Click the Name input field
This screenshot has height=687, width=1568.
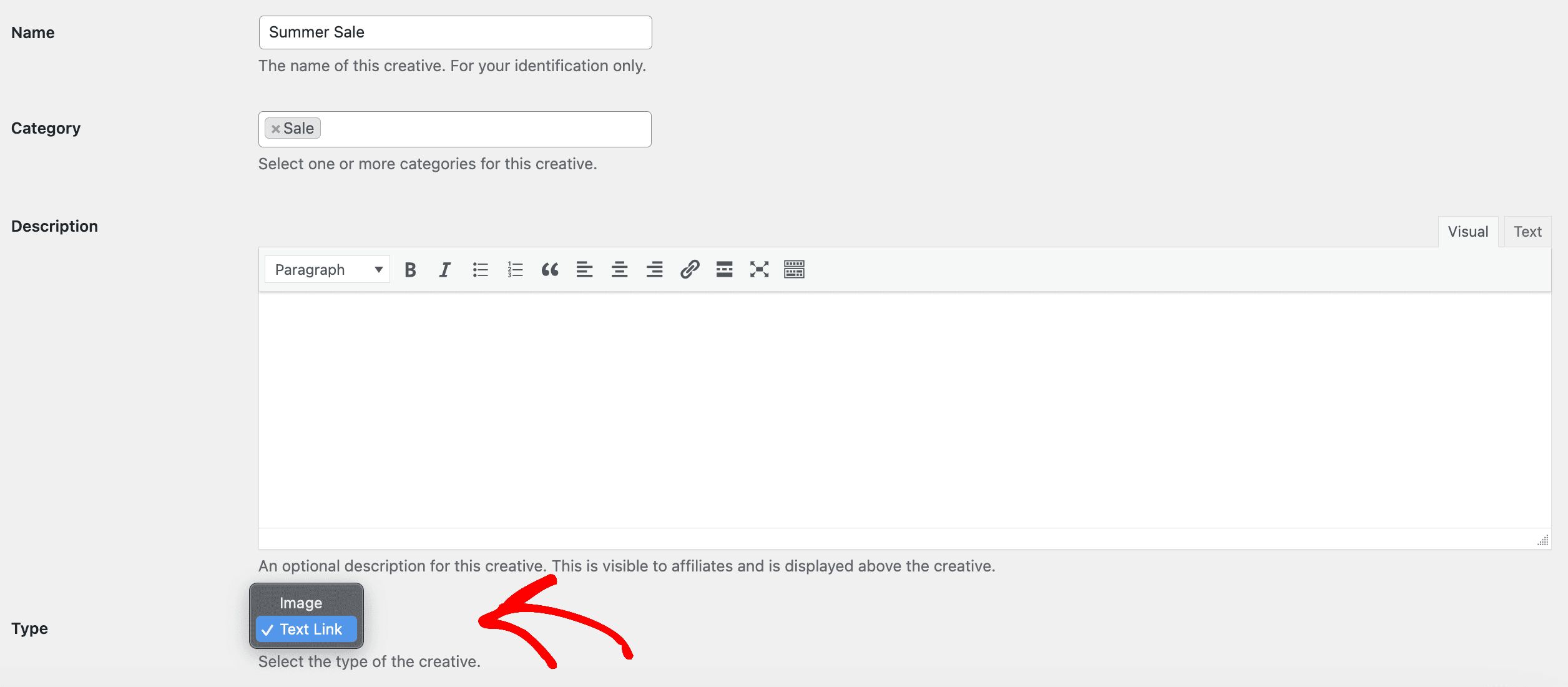tap(455, 31)
